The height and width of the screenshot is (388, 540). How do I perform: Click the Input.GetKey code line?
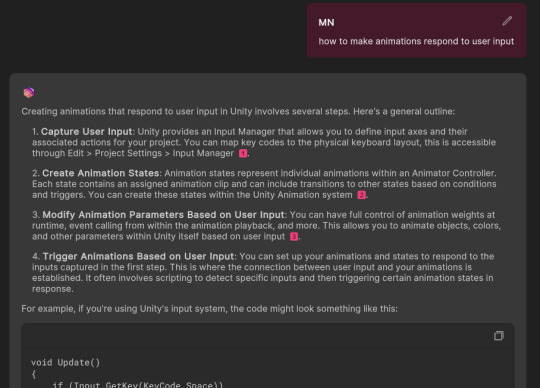[x=137, y=385]
